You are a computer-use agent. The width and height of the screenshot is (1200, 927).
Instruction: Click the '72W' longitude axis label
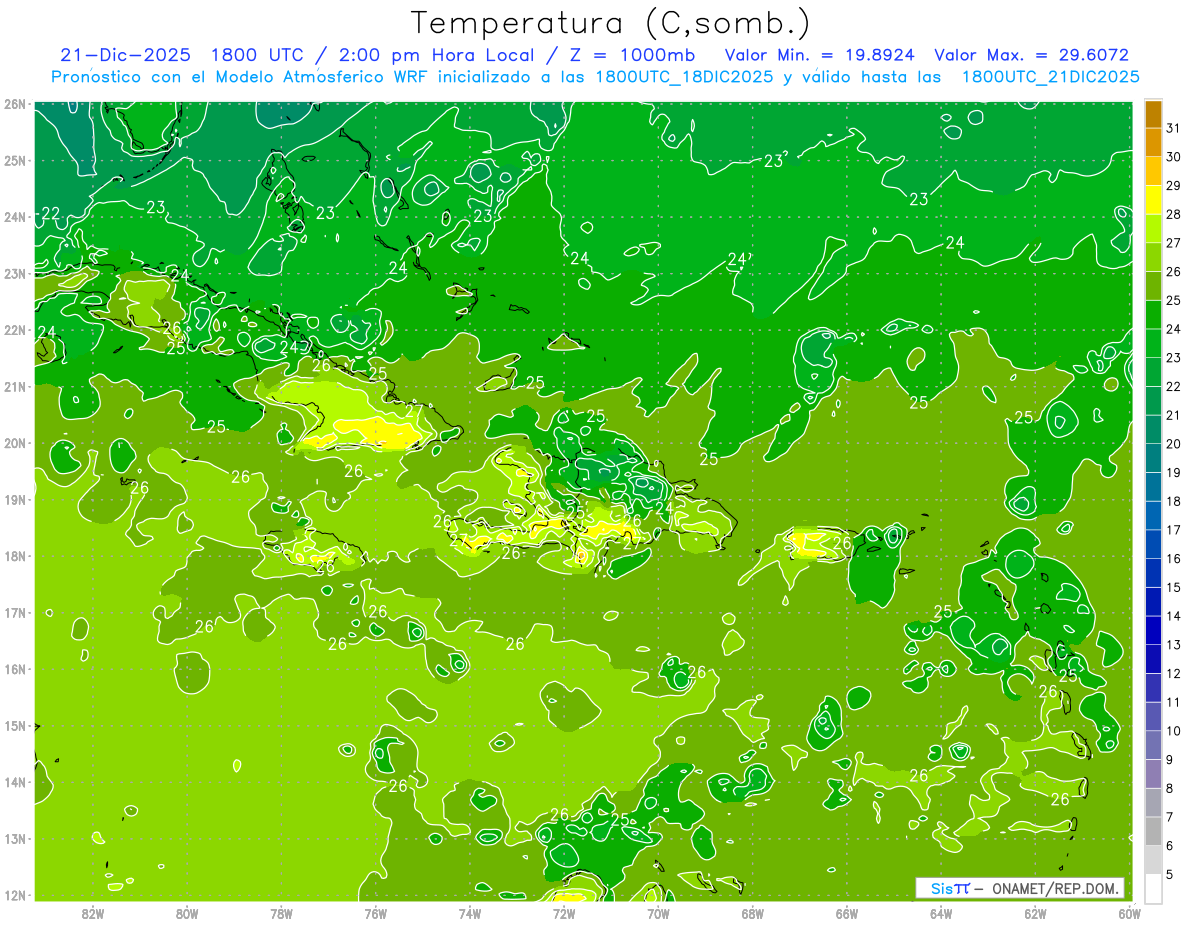564,913
